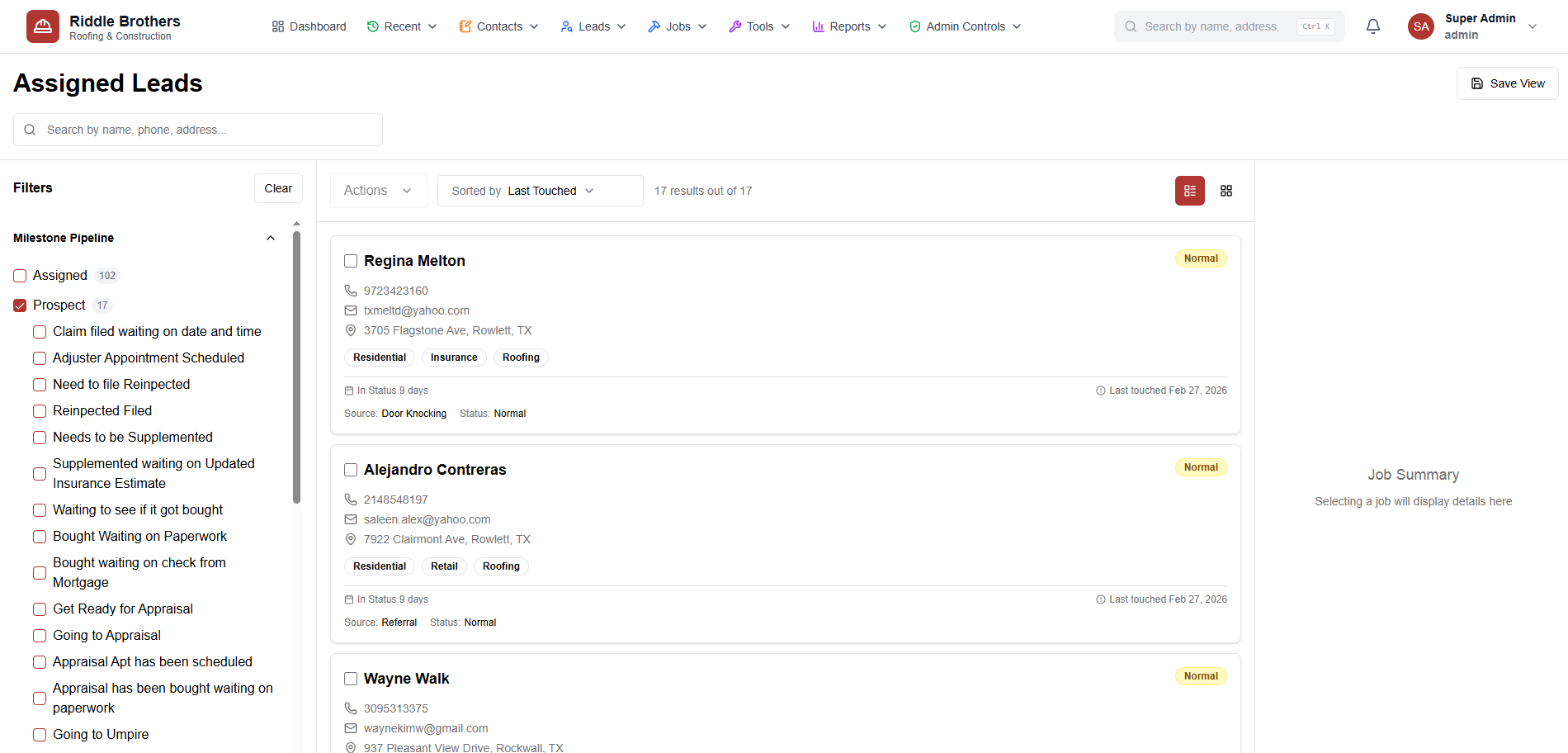
Task: Open the notifications bell
Action: click(1372, 26)
